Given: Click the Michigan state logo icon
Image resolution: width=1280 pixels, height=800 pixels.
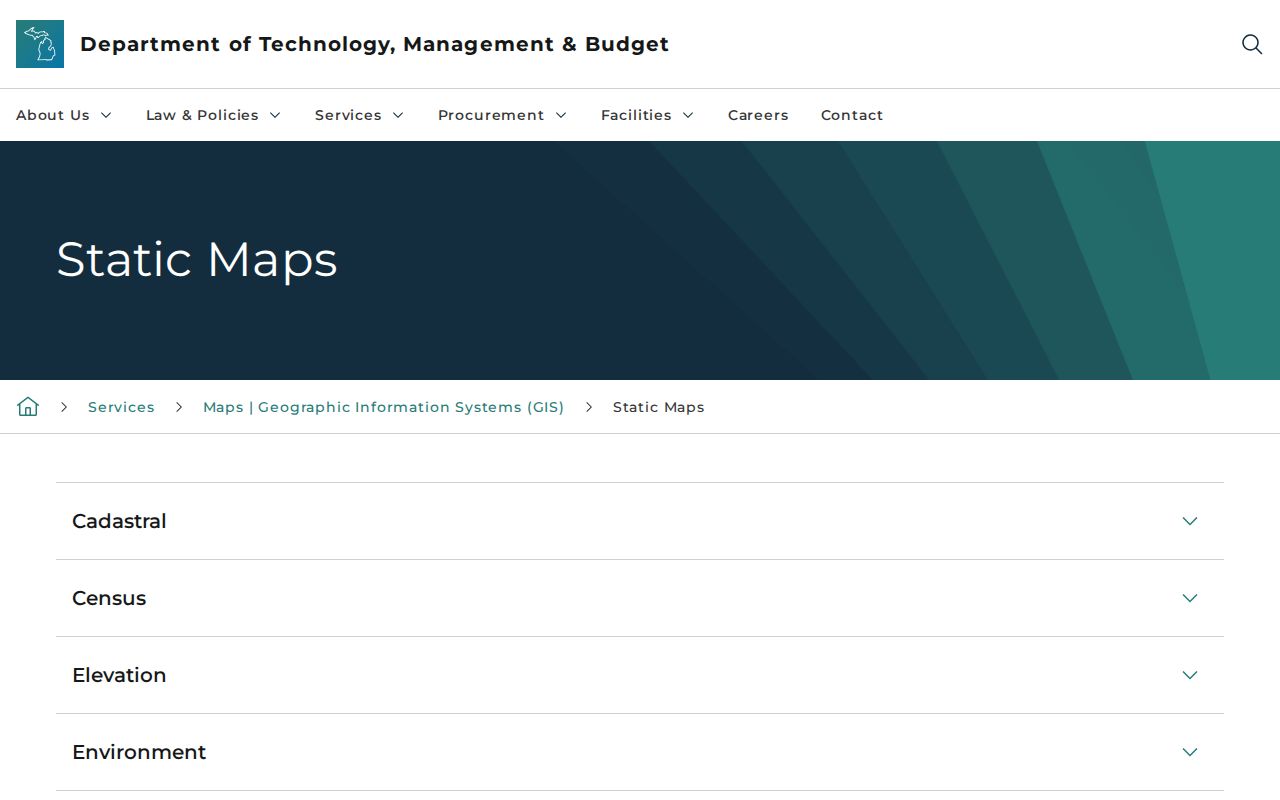Looking at the screenshot, I should pos(40,44).
